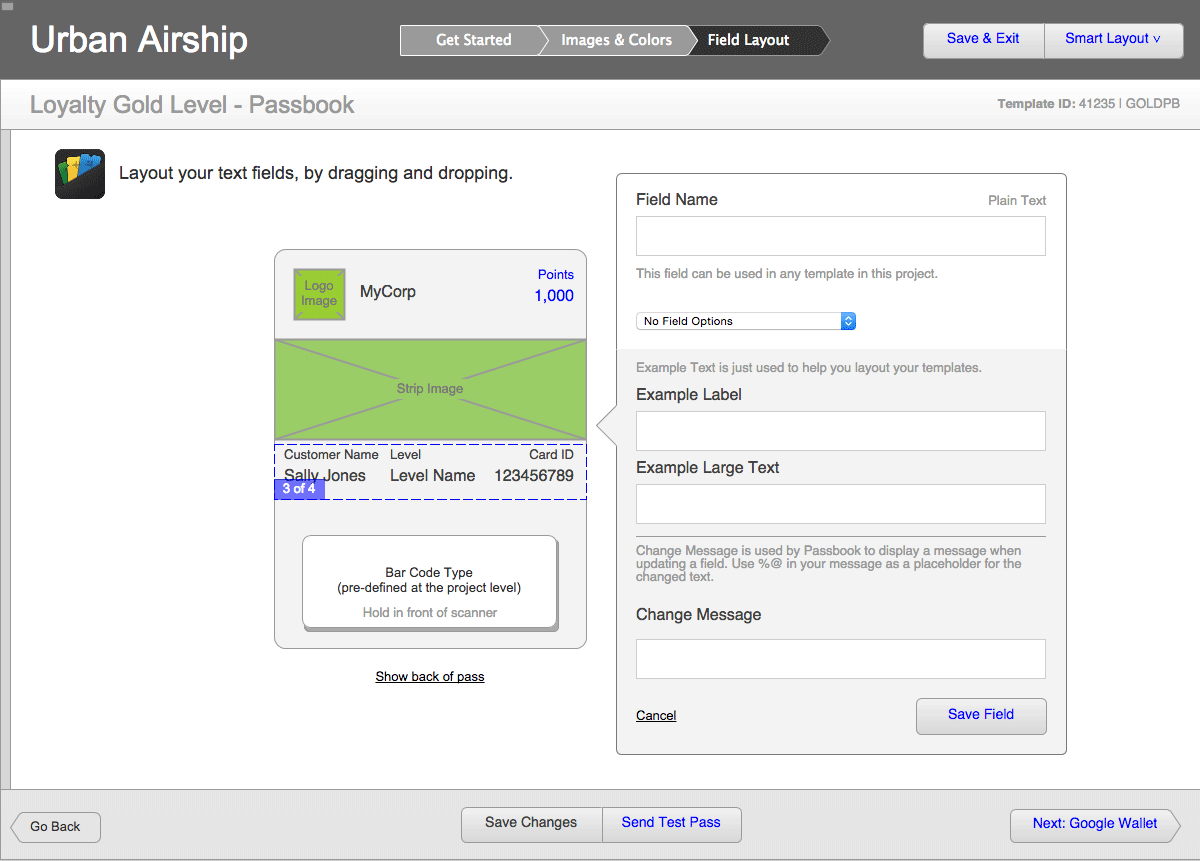Select the Card ID 123456789 field

(x=534, y=466)
